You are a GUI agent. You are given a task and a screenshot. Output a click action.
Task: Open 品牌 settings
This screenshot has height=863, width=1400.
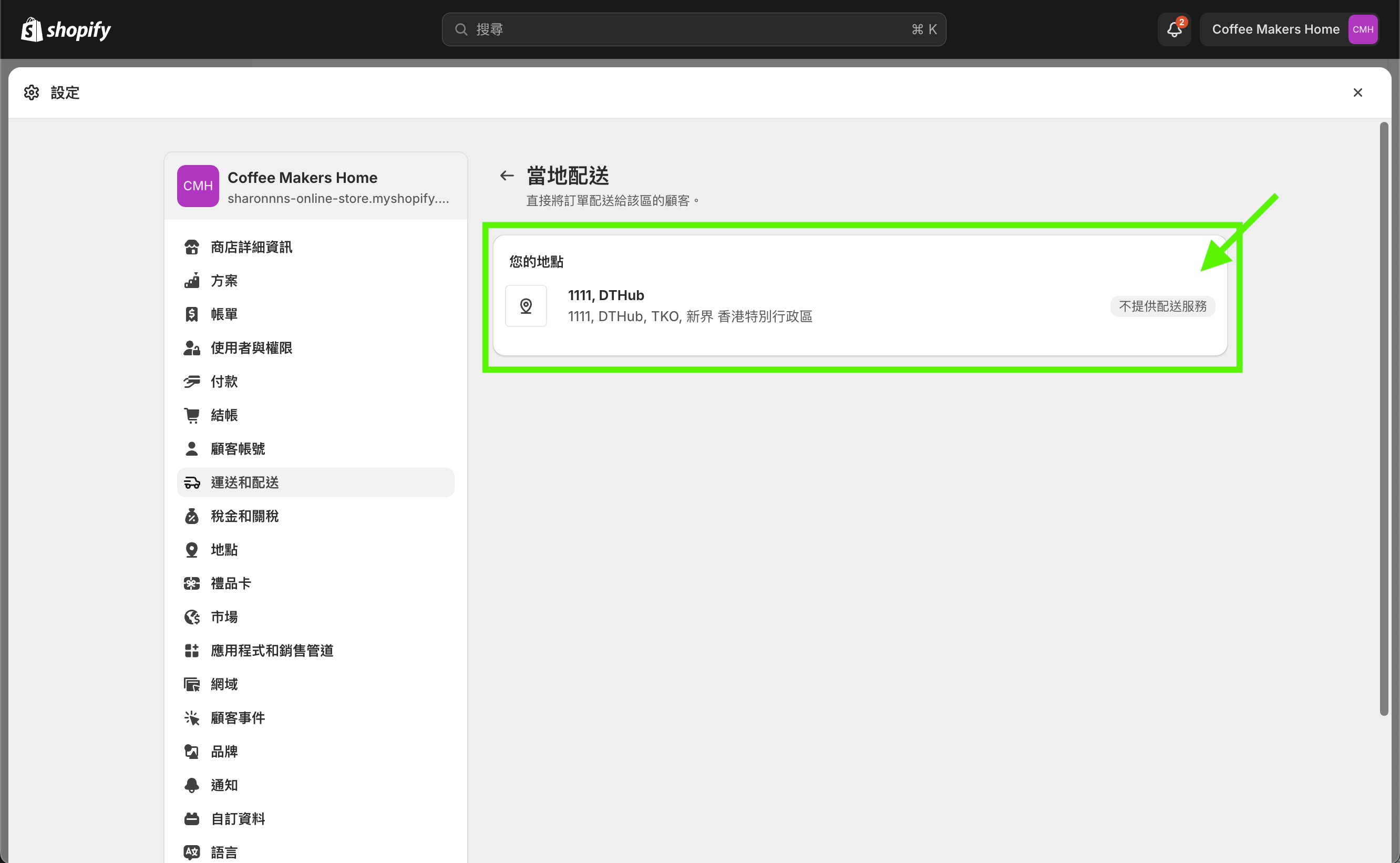pos(316,752)
